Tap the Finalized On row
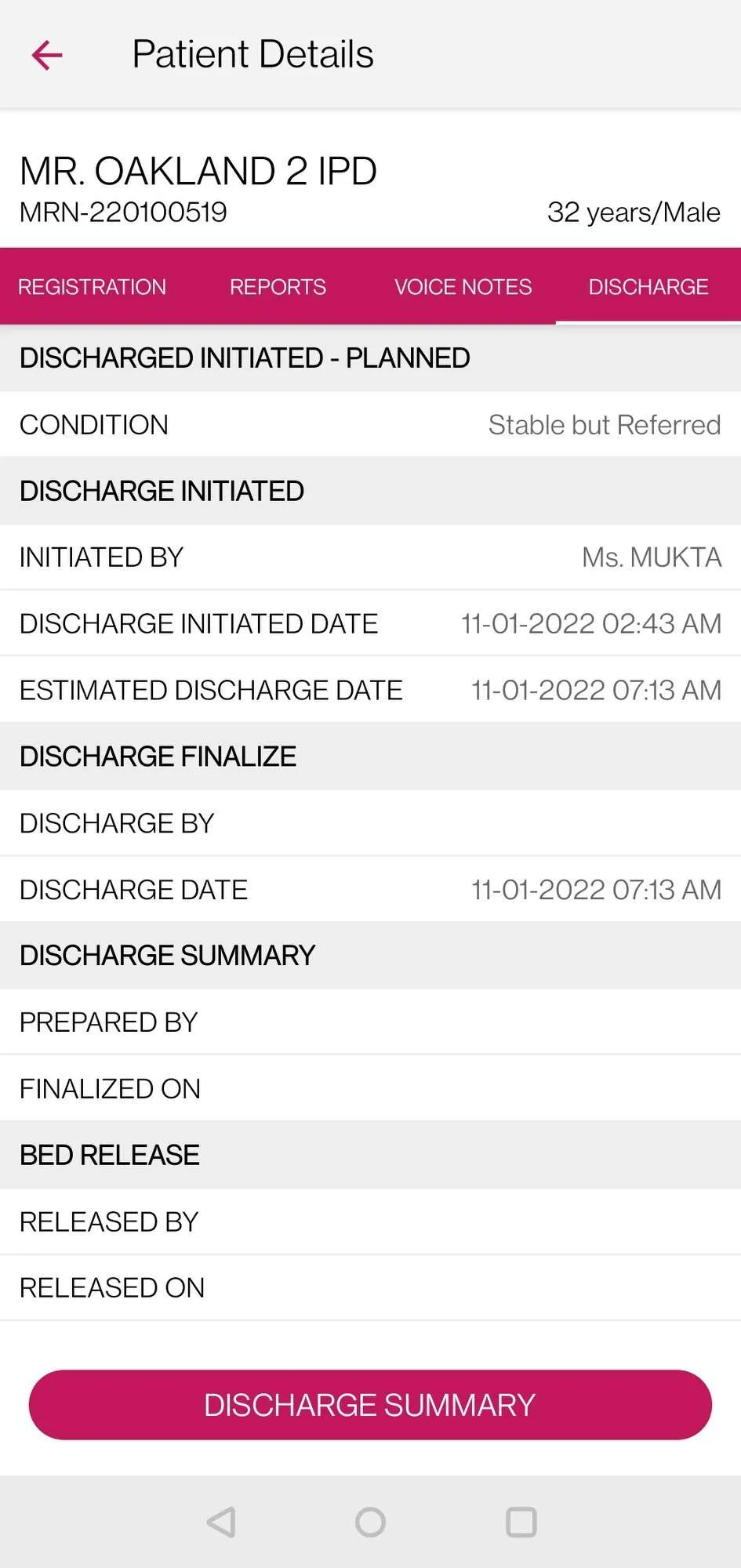Screen dimensions: 741x1568 (x=370, y=1089)
